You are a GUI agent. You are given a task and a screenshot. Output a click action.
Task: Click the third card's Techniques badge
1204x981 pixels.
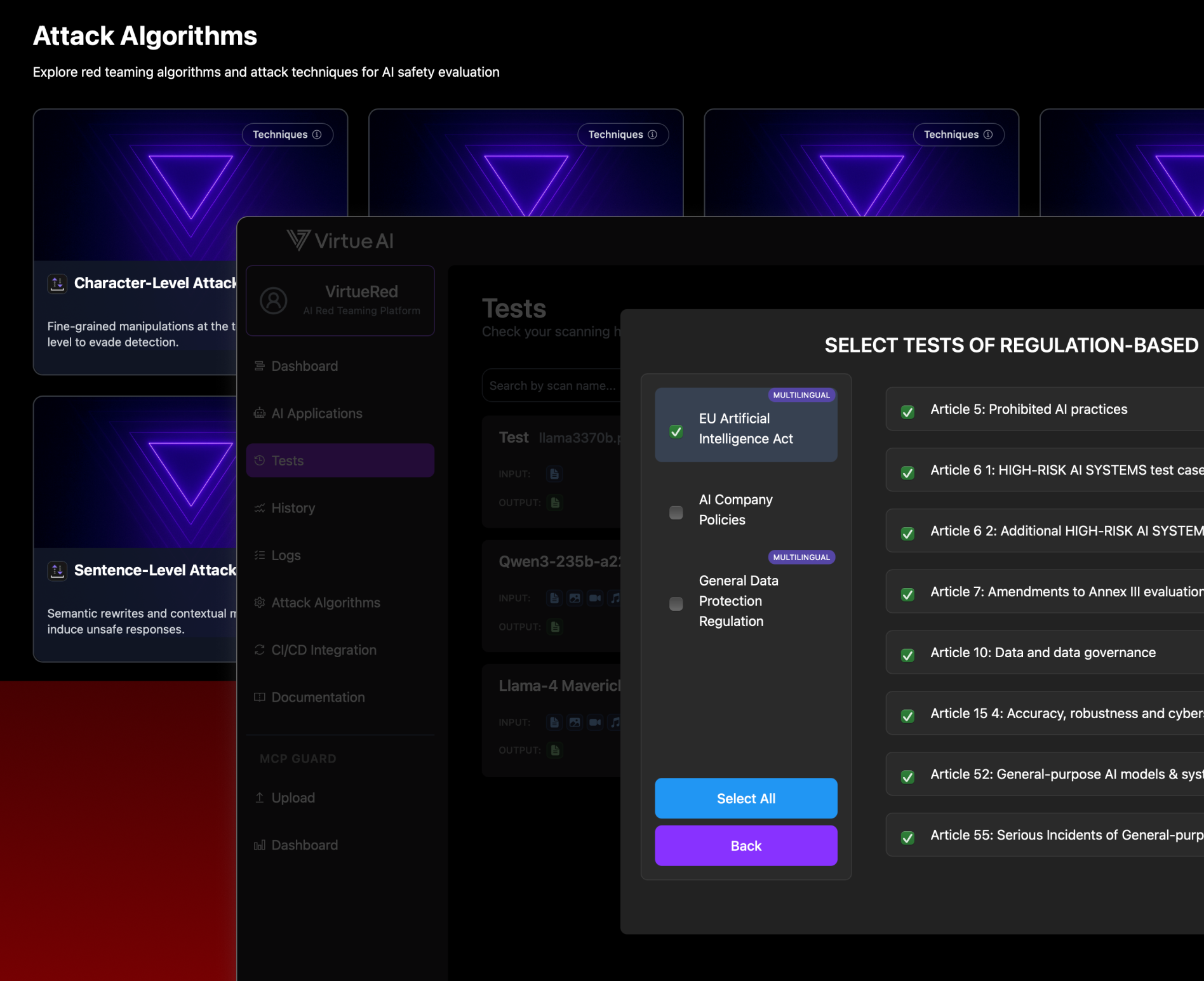(959, 135)
